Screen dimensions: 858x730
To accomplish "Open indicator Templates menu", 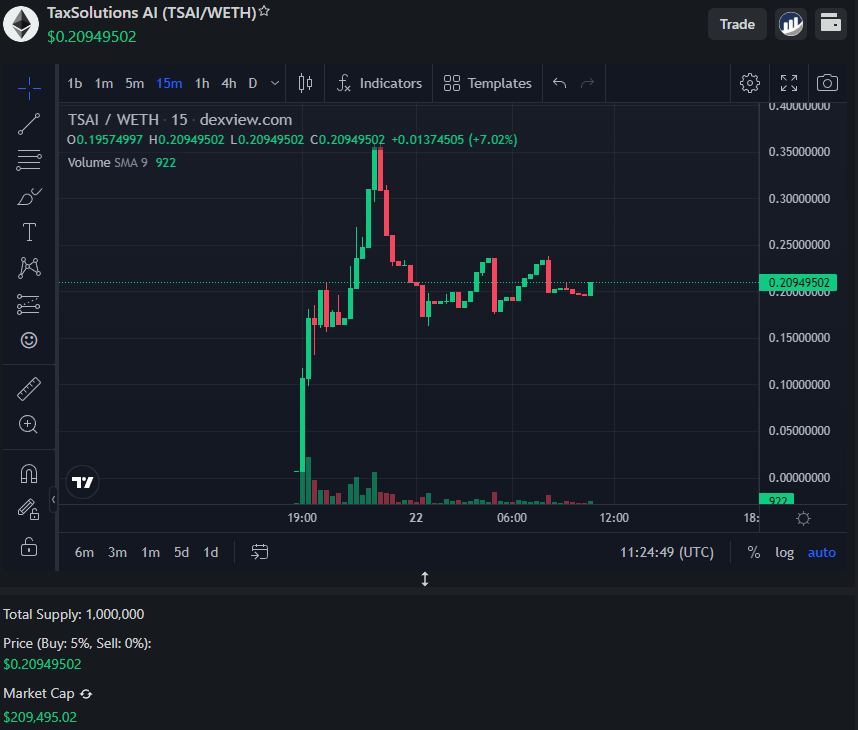I will 487,83.
